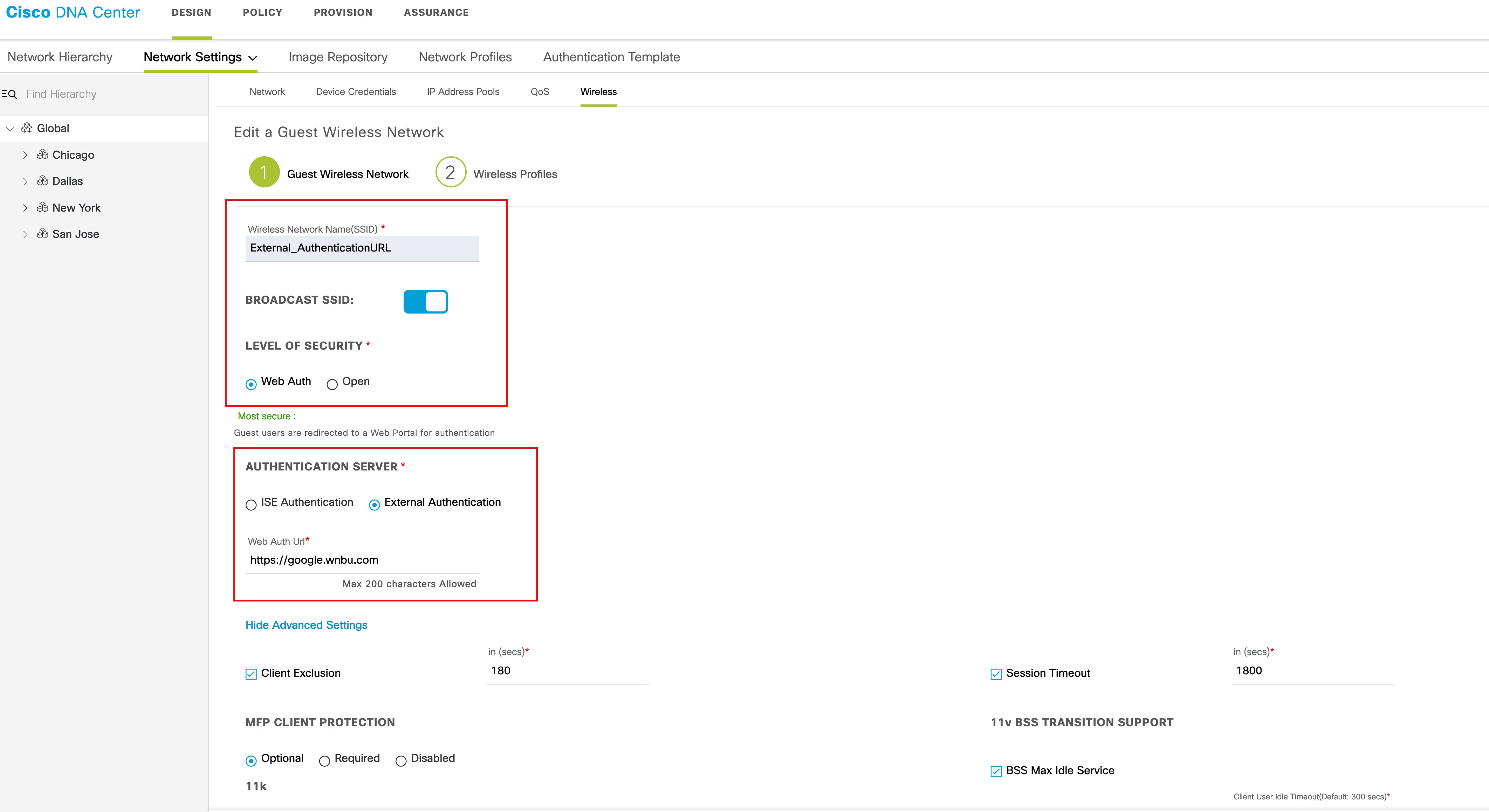Expand the San Jose tree node
The image size is (1489, 812).
(x=25, y=234)
